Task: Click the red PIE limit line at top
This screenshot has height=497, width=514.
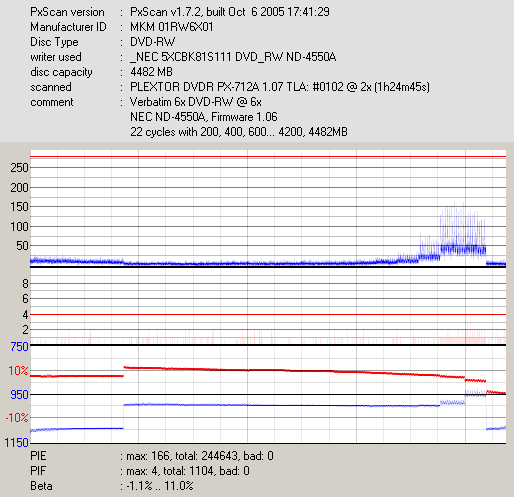Action: [268, 156]
